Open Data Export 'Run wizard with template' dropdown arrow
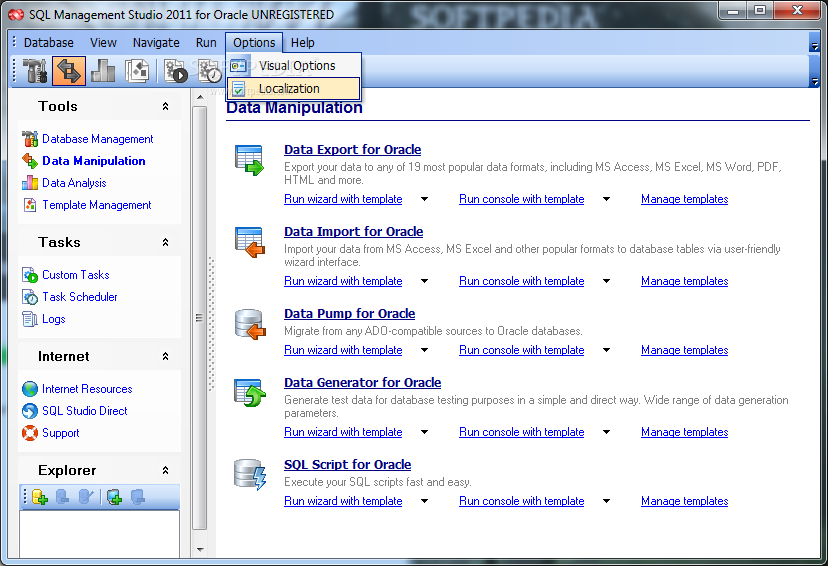 425,199
